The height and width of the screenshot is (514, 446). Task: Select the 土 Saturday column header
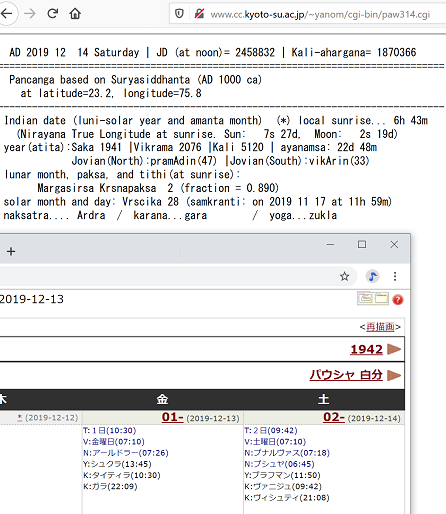point(324,399)
